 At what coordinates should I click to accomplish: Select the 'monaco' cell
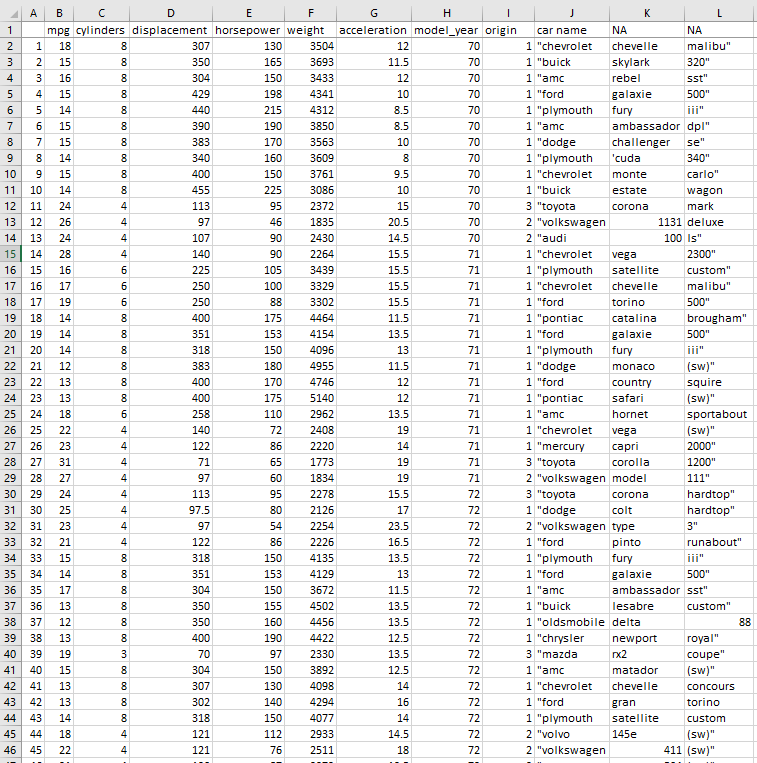point(647,366)
